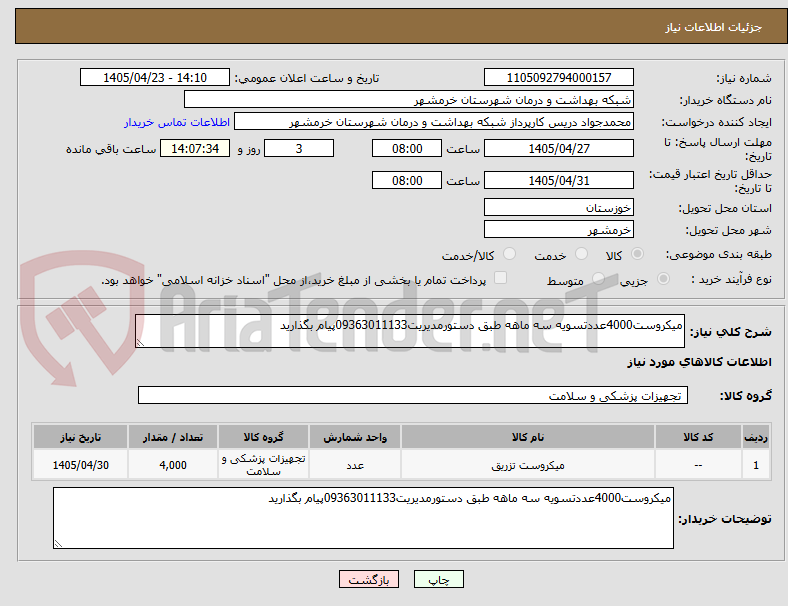Click the میکروست تزریق item name cell
788x606 pixels.
[528, 465]
